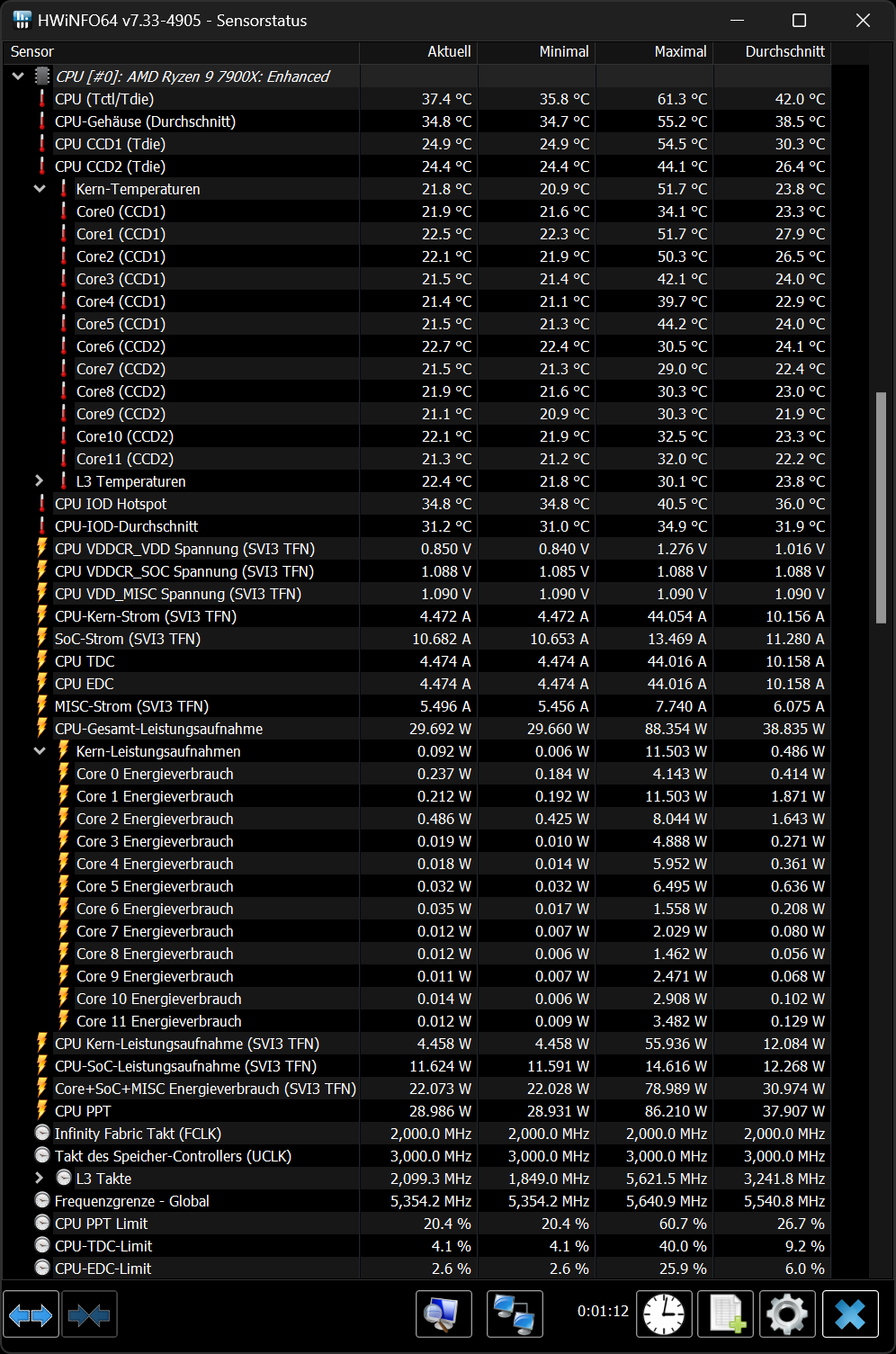Click the clock icon of CPU PPT Limit
Screen dimensions: 896x1354
(41, 1224)
